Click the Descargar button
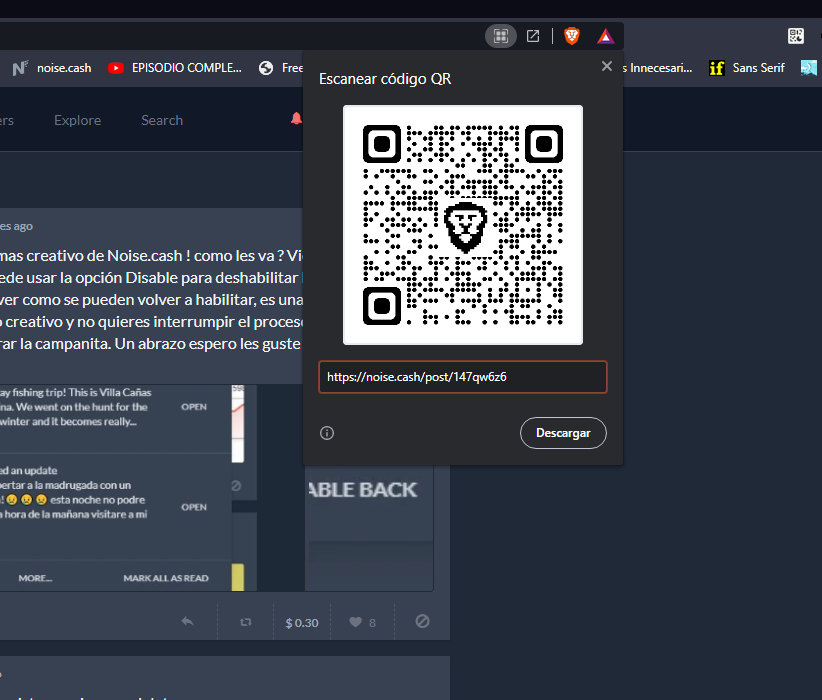This screenshot has width=822, height=700. [563, 433]
